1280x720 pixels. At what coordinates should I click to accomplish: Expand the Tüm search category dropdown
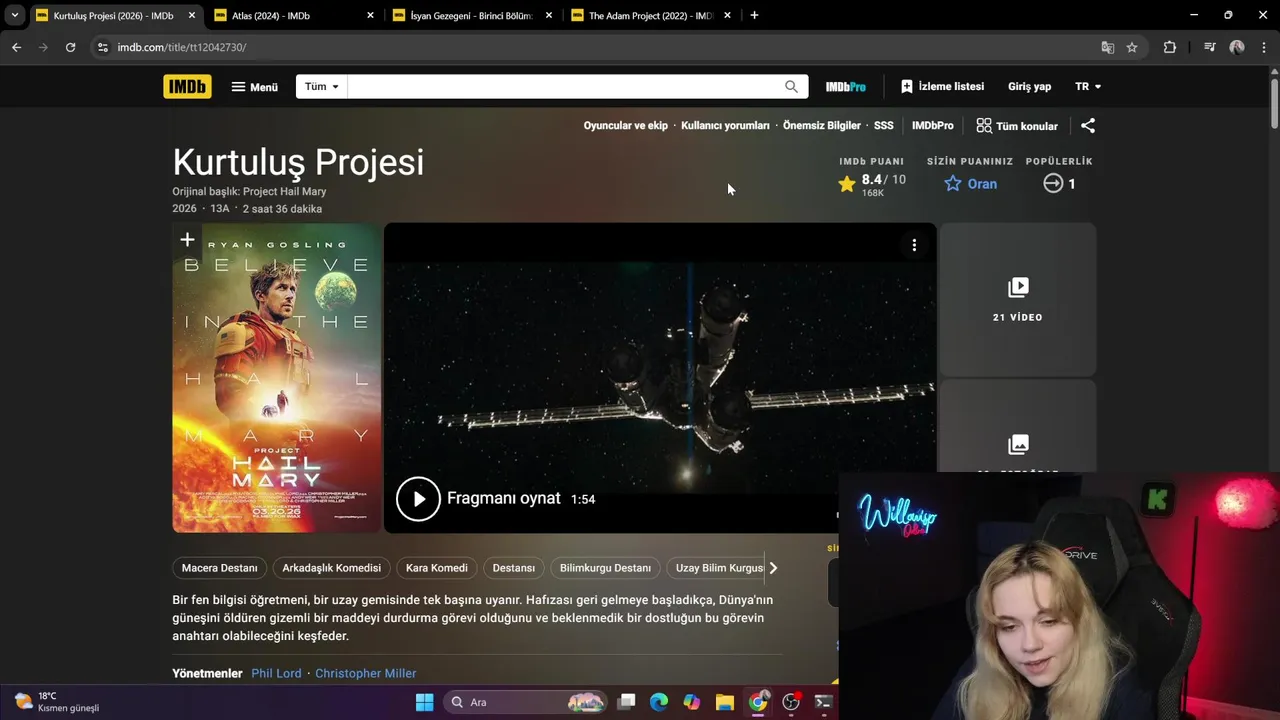click(322, 87)
